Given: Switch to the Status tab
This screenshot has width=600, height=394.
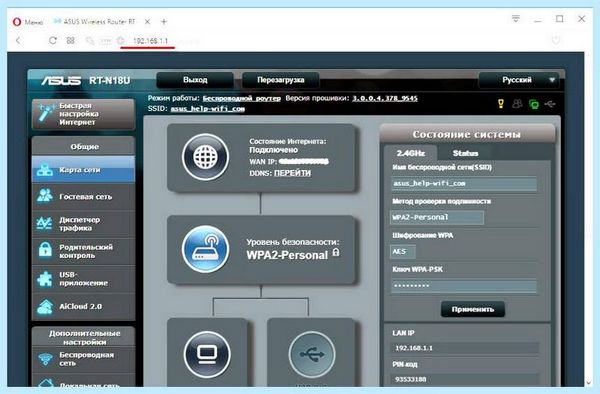Looking at the screenshot, I should [x=465, y=153].
